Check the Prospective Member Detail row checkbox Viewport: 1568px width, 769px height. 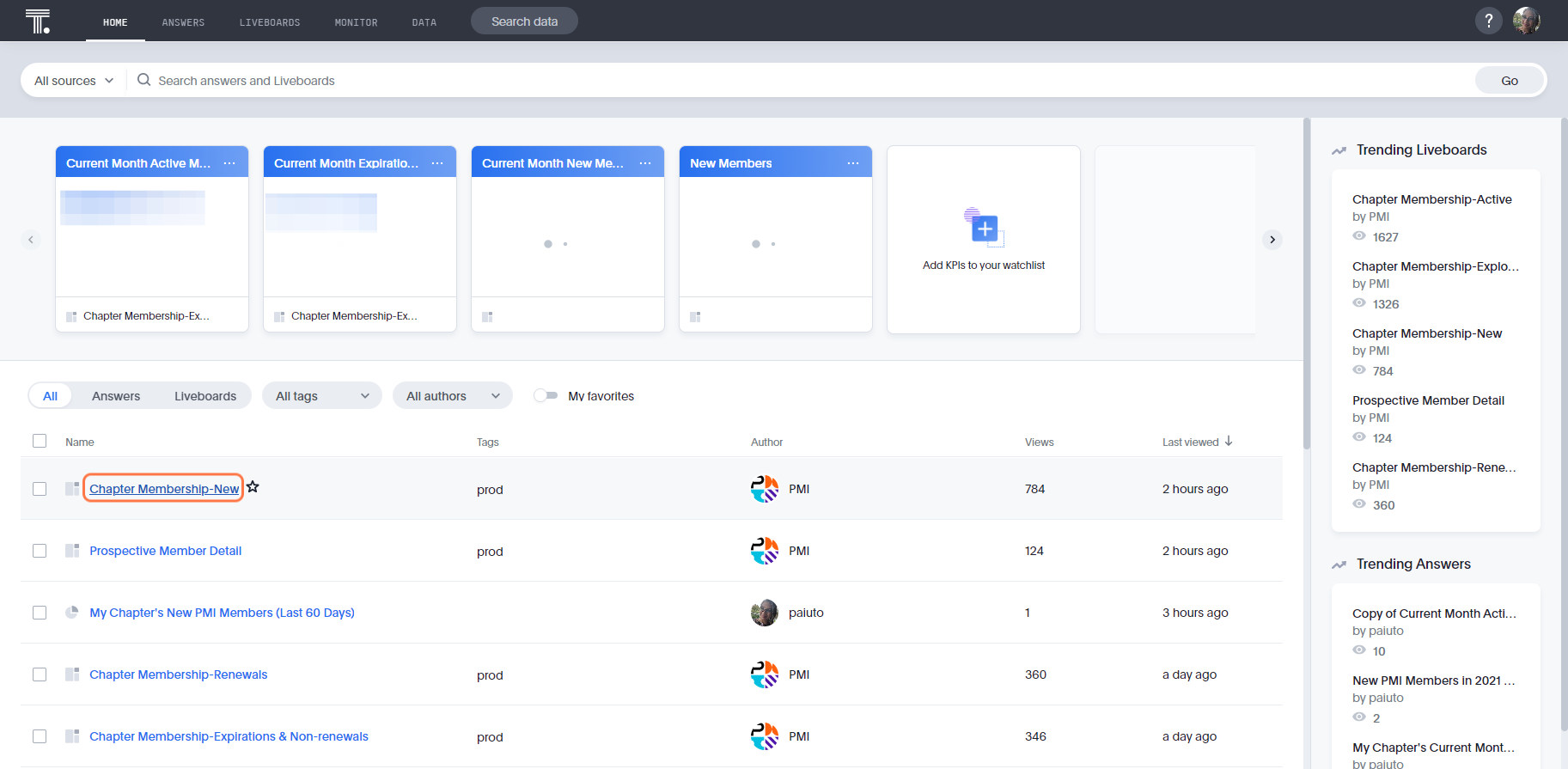[x=40, y=551]
